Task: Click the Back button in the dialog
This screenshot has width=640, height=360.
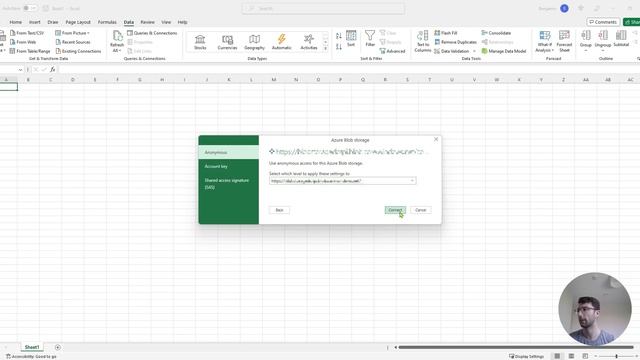Action: coord(279,210)
